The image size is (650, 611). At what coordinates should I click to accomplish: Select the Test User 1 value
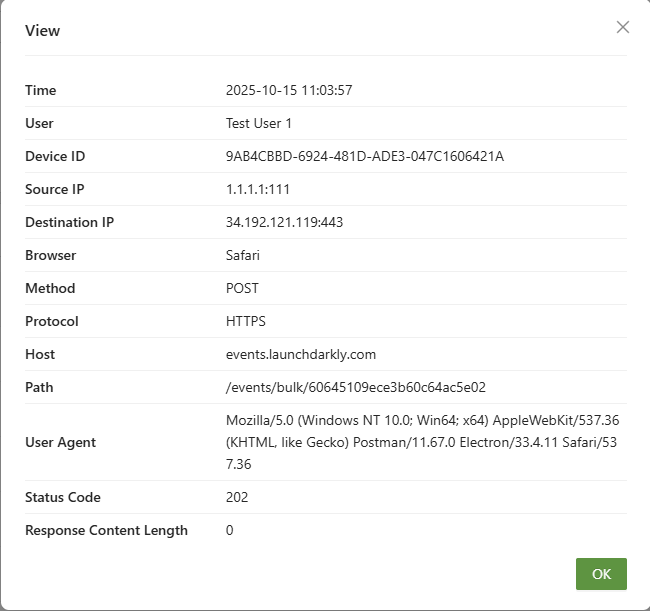pyautogui.click(x=259, y=123)
